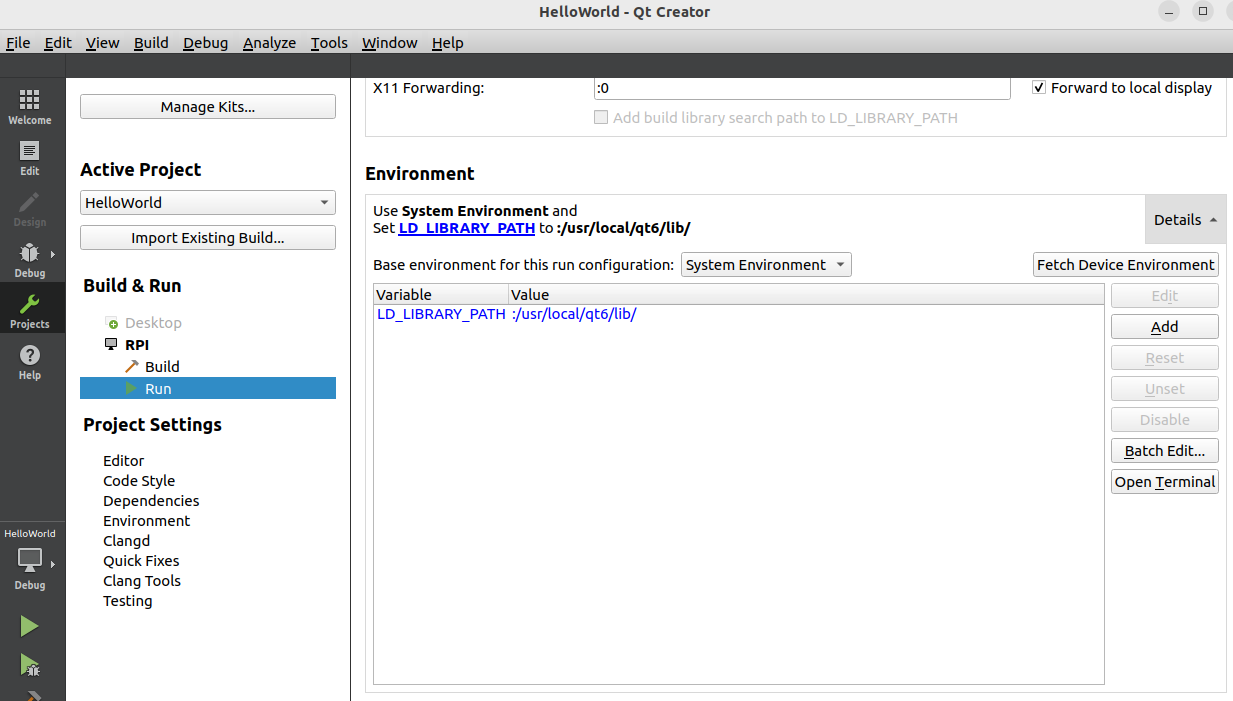Image resolution: width=1233 pixels, height=701 pixels.
Task: Run the HelloWorld project with the green play button
Action: click(x=31, y=625)
